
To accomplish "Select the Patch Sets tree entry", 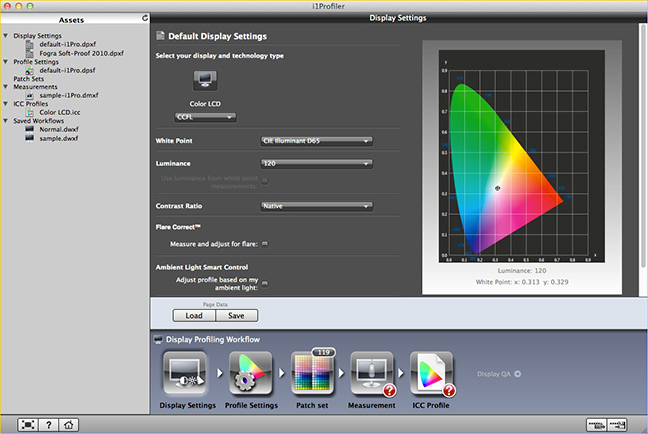I will pos(29,79).
